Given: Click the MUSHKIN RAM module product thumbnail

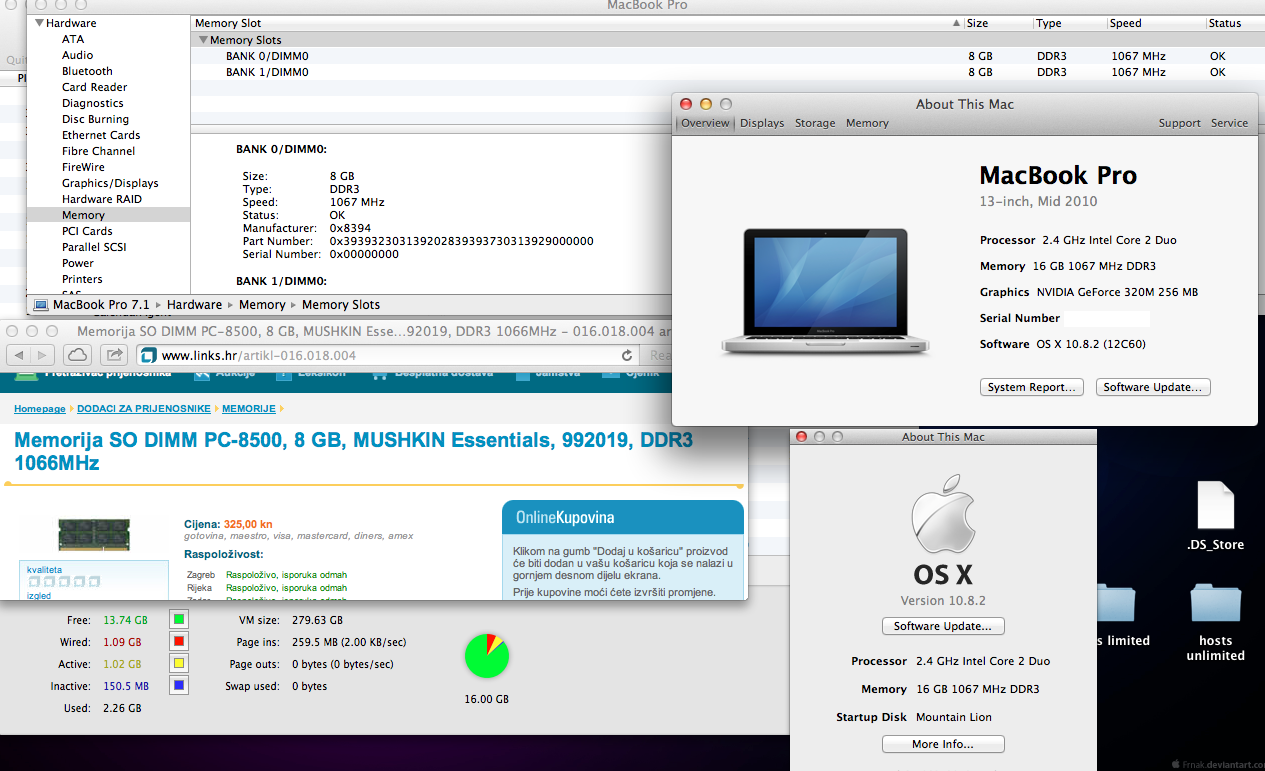Looking at the screenshot, I should click(94, 533).
